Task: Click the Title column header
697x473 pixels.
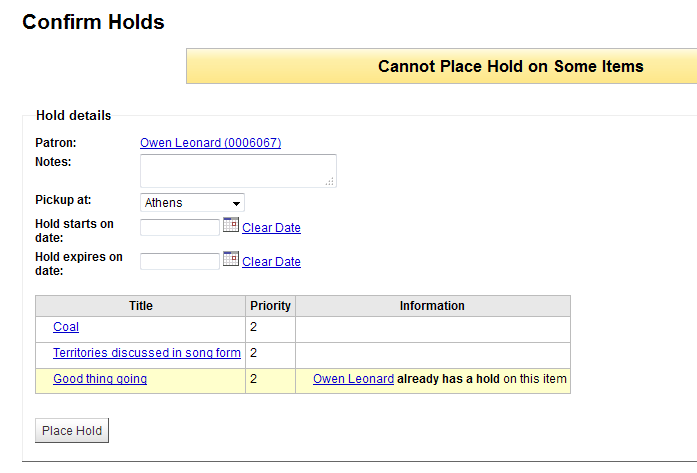Action: [x=140, y=306]
